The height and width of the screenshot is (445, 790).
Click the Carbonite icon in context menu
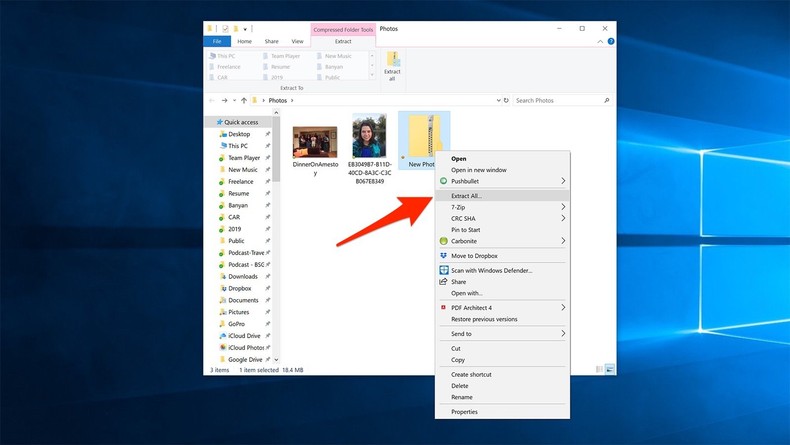[x=443, y=241]
